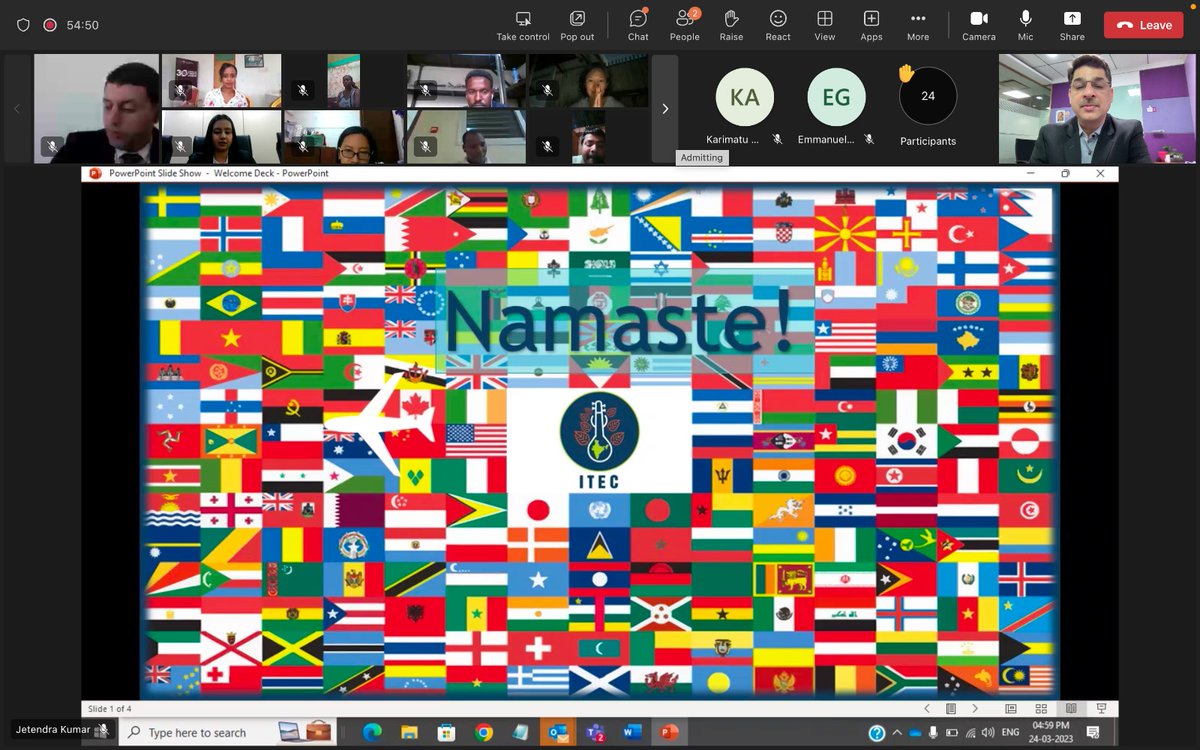
Task: Restore down the PowerPoint slide show window
Action: tap(1065, 173)
